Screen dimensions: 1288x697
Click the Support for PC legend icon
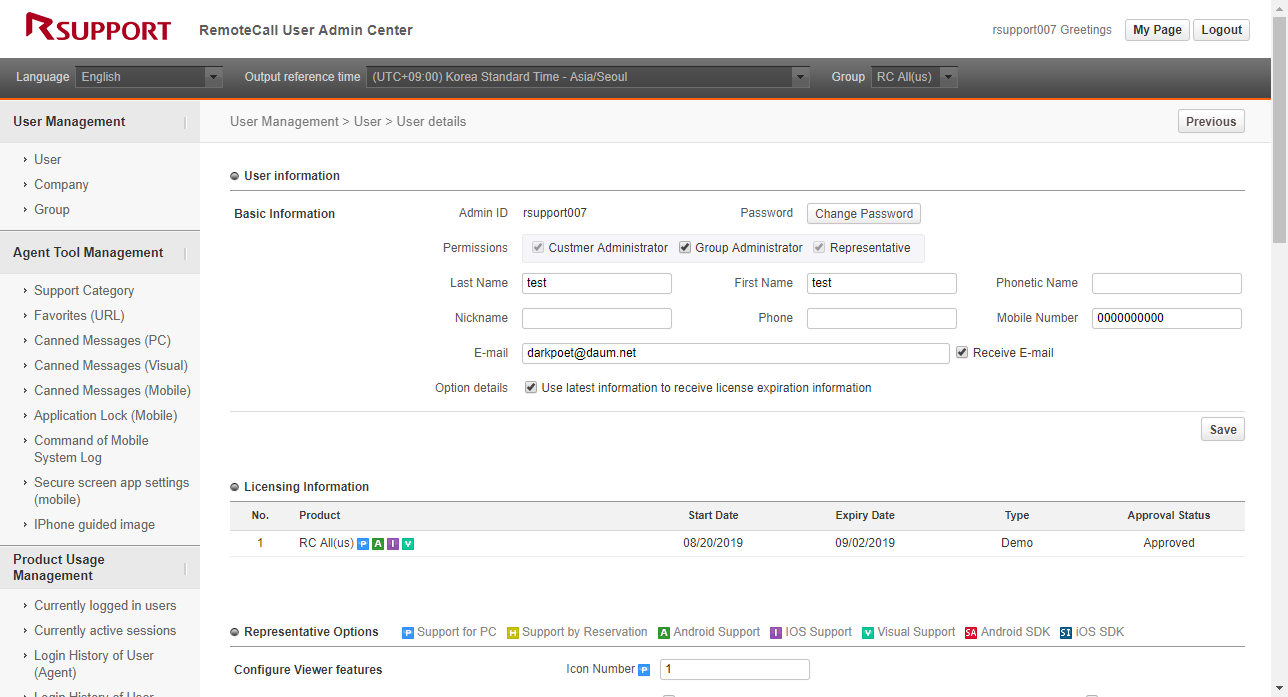click(408, 633)
